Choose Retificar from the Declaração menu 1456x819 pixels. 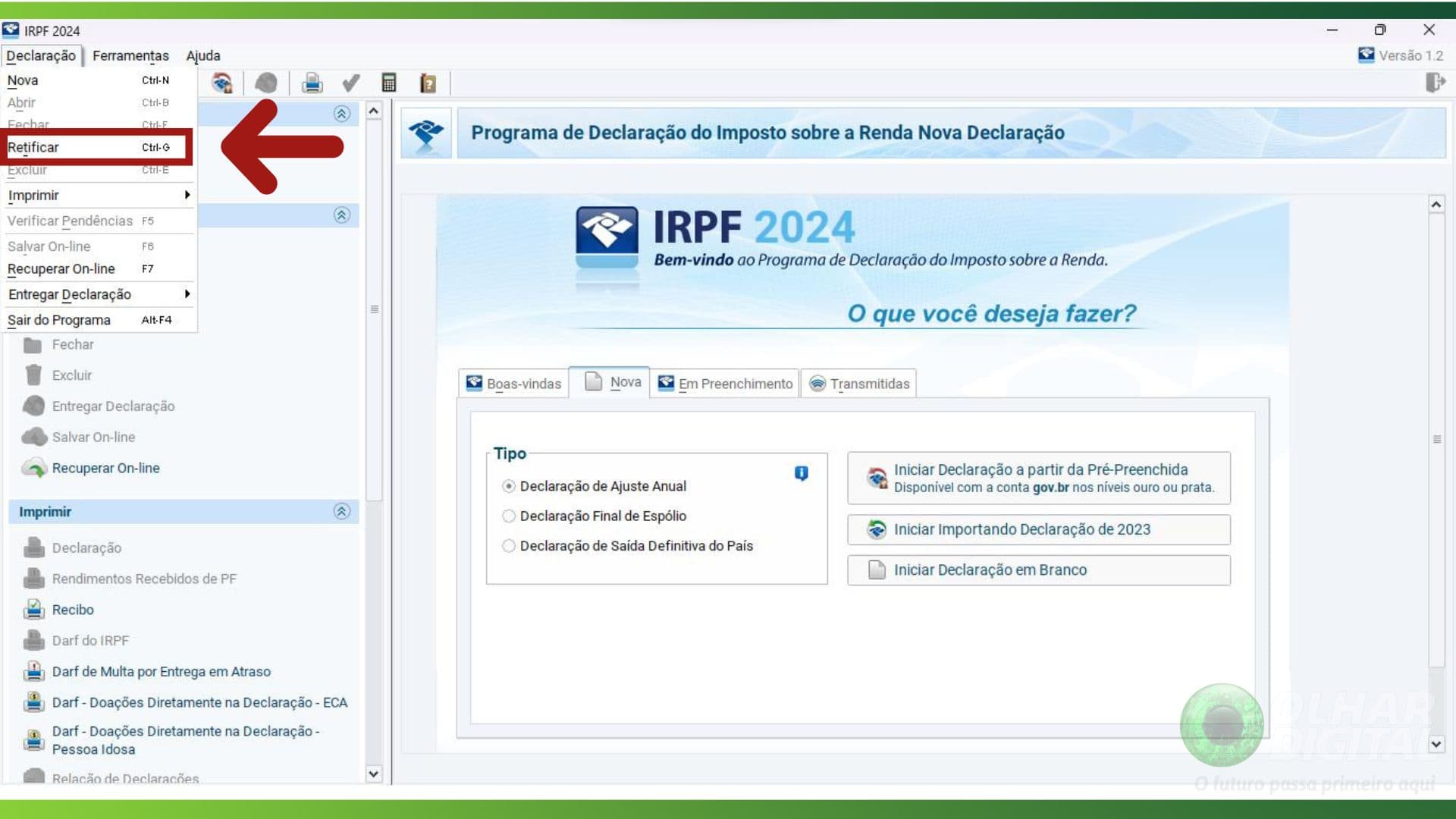click(x=33, y=147)
